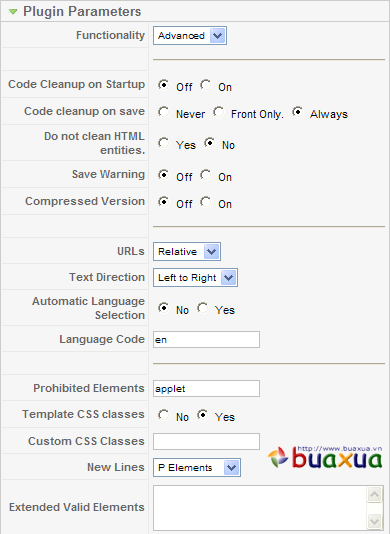
Task: Collapse the Plugin Parameters section arrow
Action: click(13, 12)
